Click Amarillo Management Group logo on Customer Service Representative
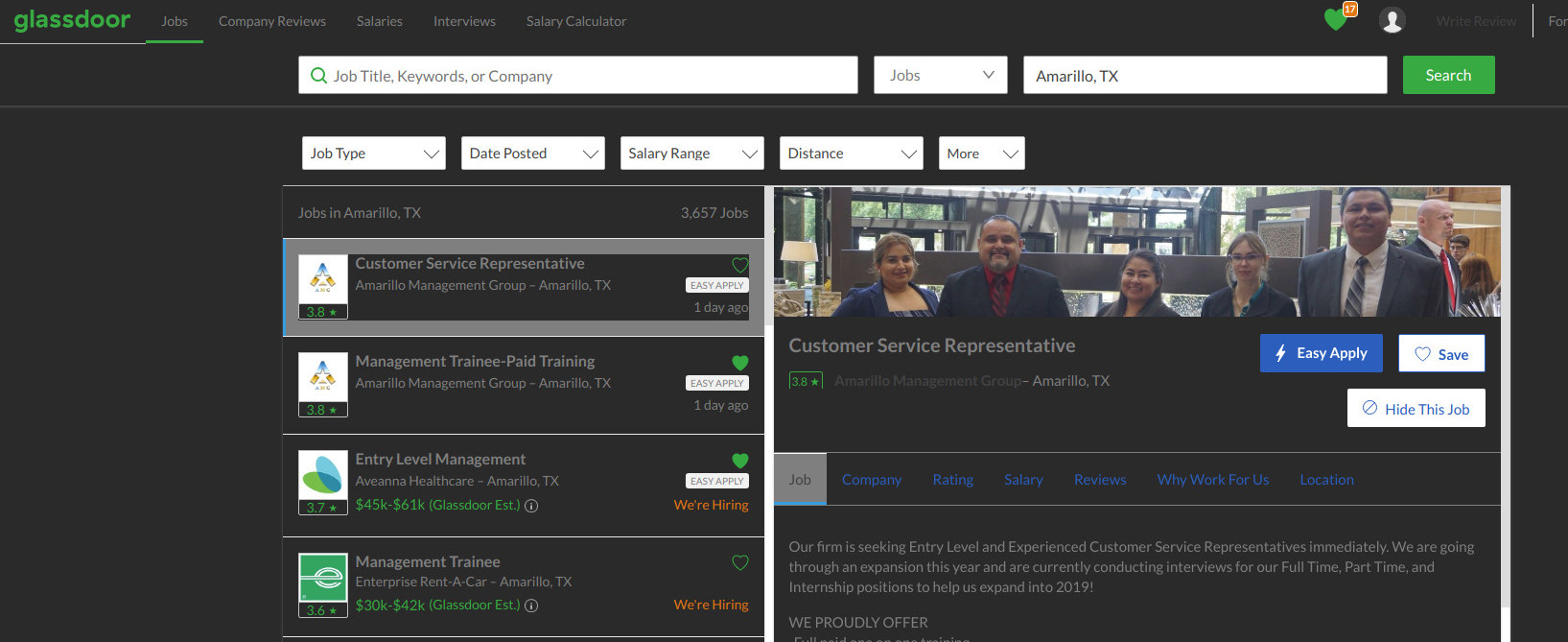The height and width of the screenshot is (642, 1568). click(323, 279)
